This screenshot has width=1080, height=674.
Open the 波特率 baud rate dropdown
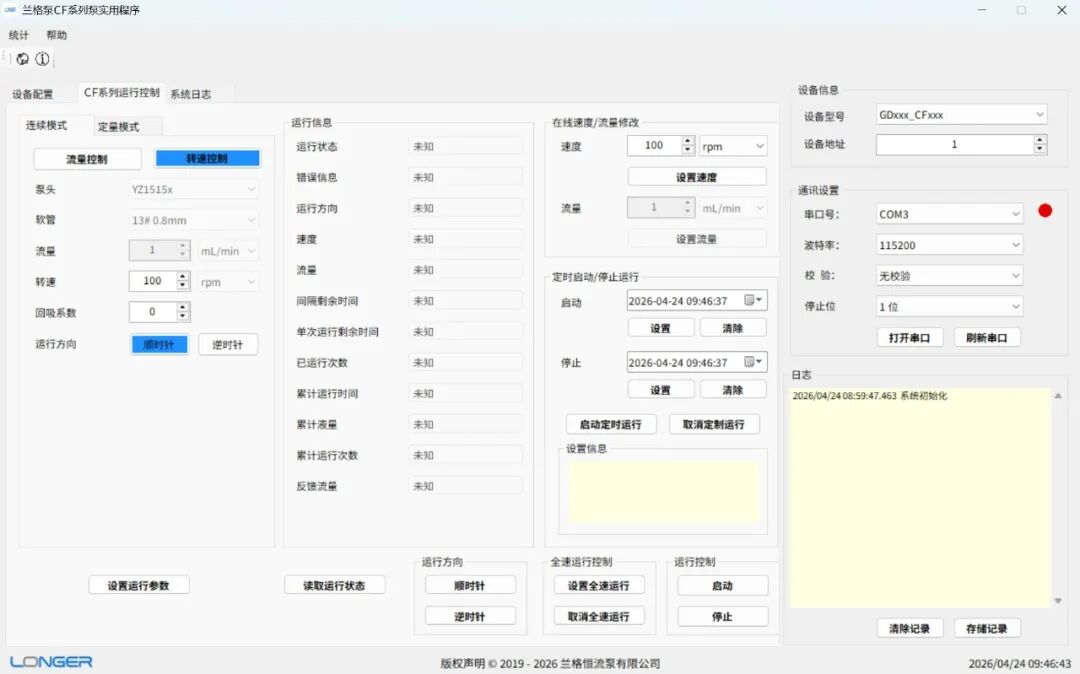click(x=948, y=244)
